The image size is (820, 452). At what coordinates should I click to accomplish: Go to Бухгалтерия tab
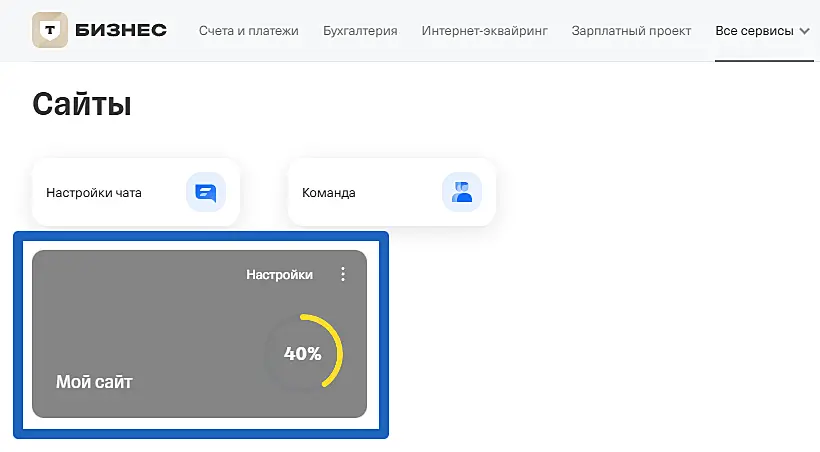pyautogui.click(x=360, y=31)
